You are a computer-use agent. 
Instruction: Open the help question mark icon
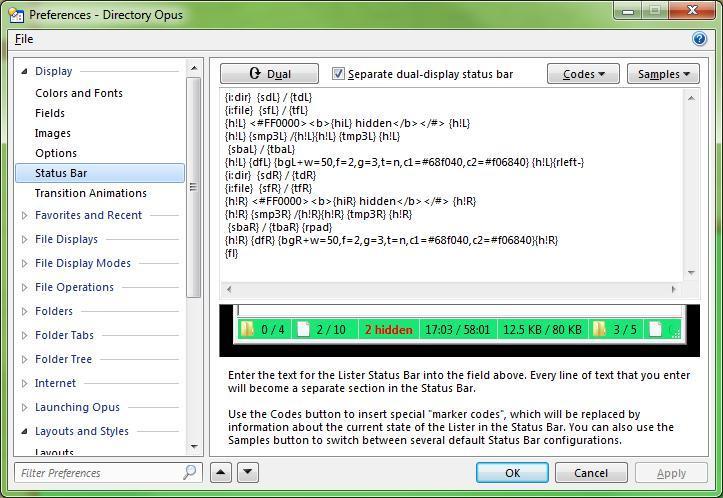(699, 39)
